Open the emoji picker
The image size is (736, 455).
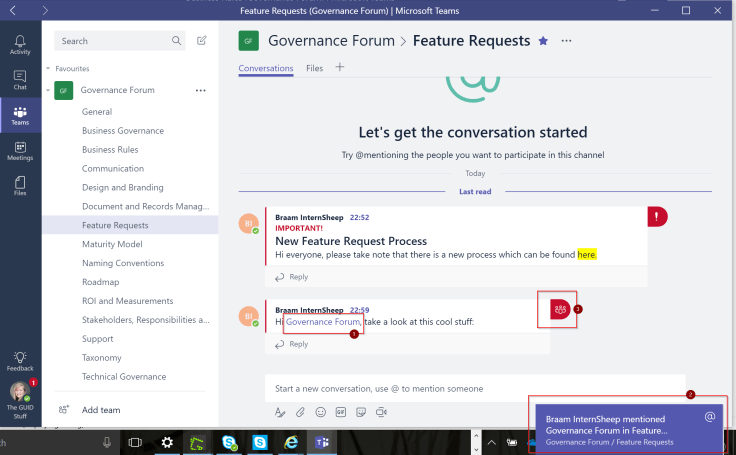(x=320, y=412)
